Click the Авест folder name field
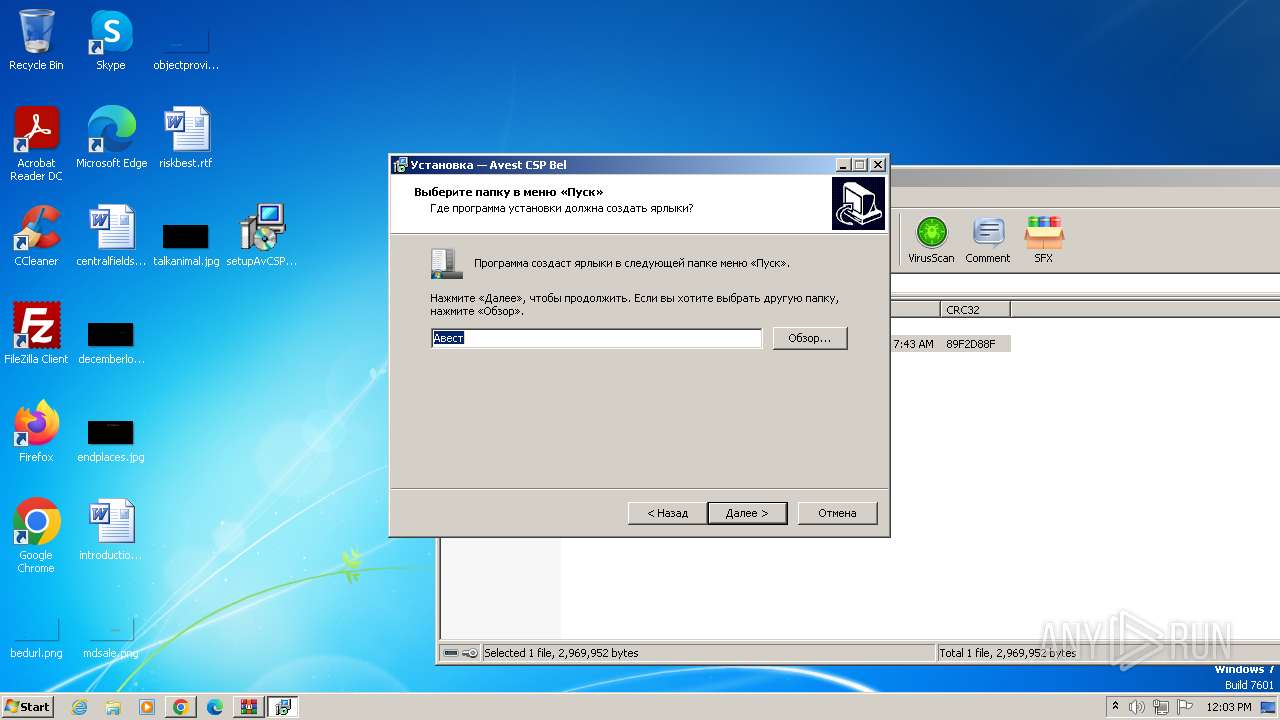The image size is (1280, 720). click(x=596, y=338)
